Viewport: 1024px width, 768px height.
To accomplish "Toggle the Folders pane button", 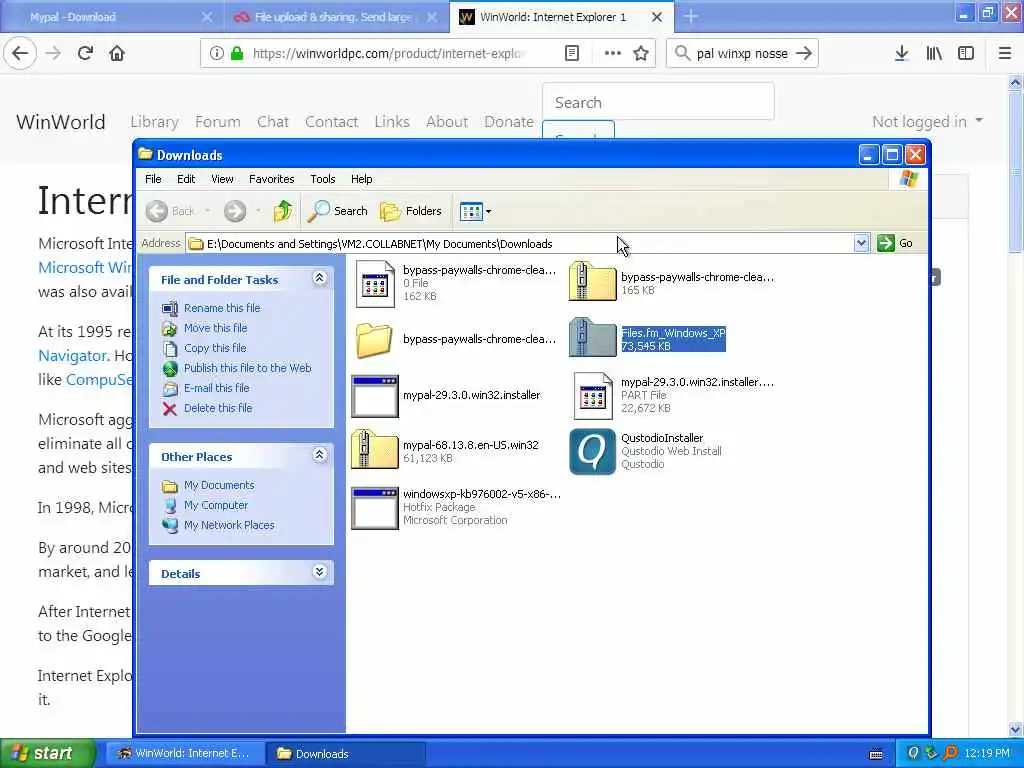I will (411, 211).
